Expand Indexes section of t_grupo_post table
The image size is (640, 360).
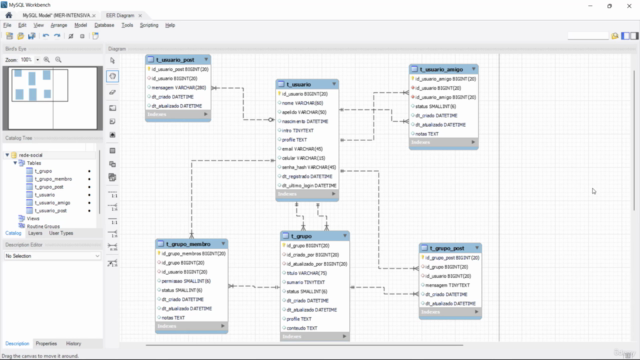pyautogui.click(x=476, y=312)
